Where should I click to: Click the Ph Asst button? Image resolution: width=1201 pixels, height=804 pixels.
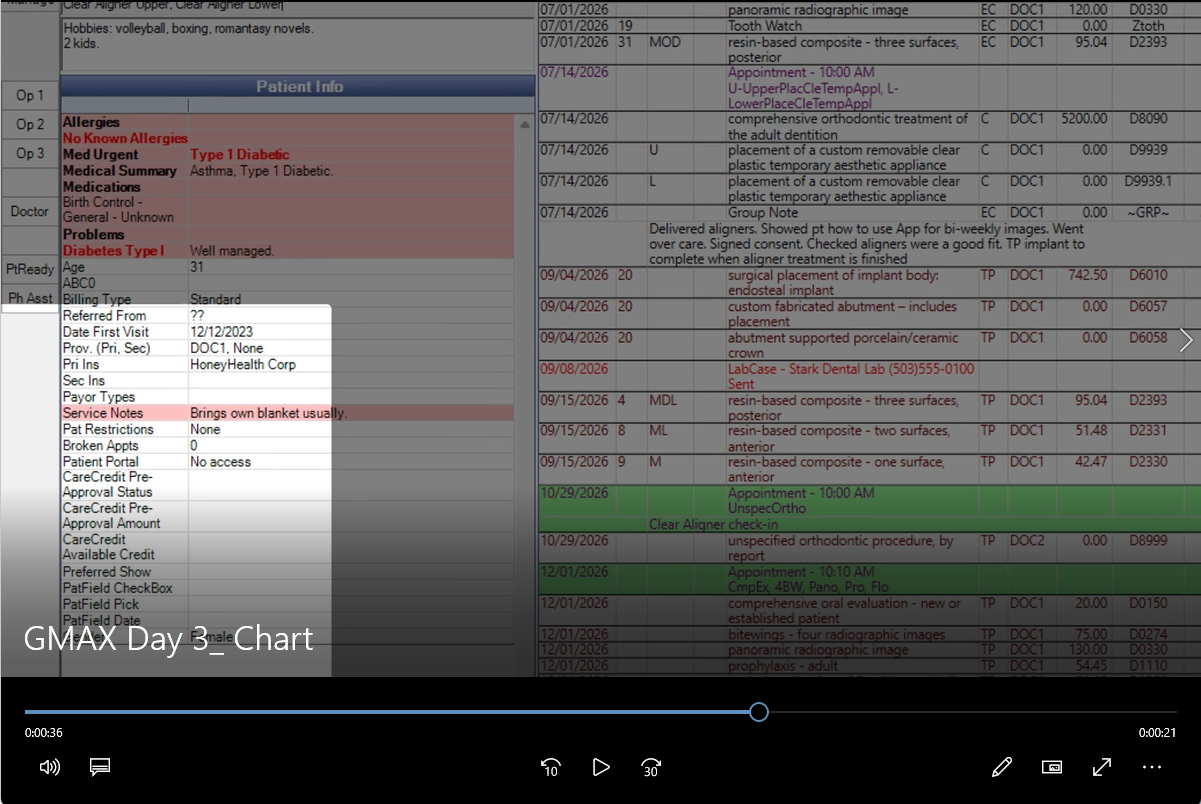[30, 298]
